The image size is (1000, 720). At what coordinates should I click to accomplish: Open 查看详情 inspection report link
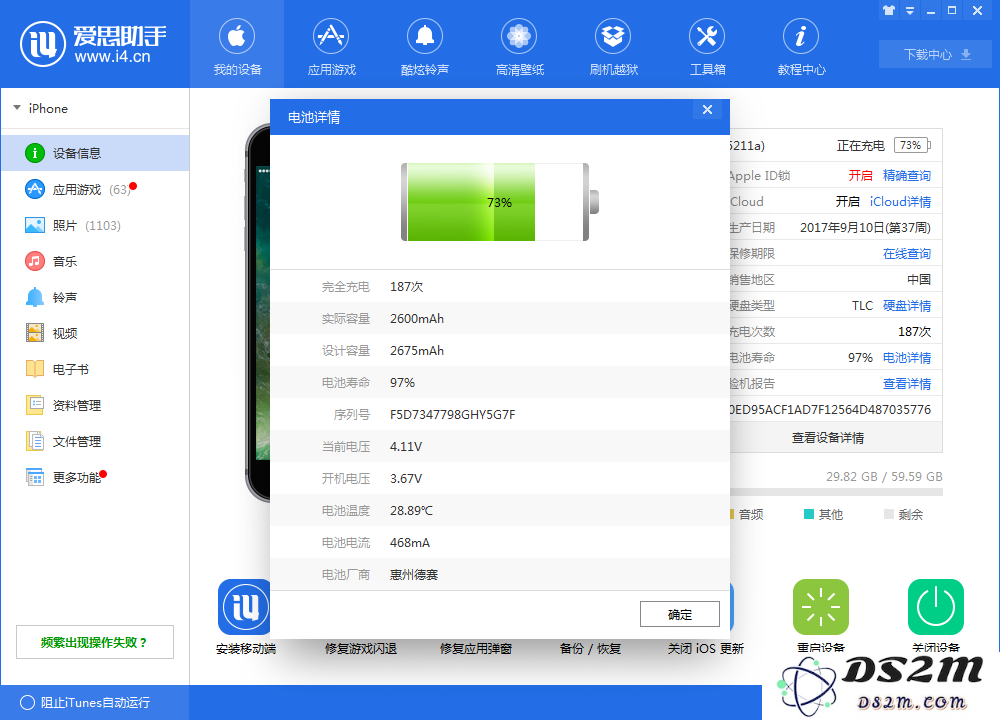click(906, 384)
